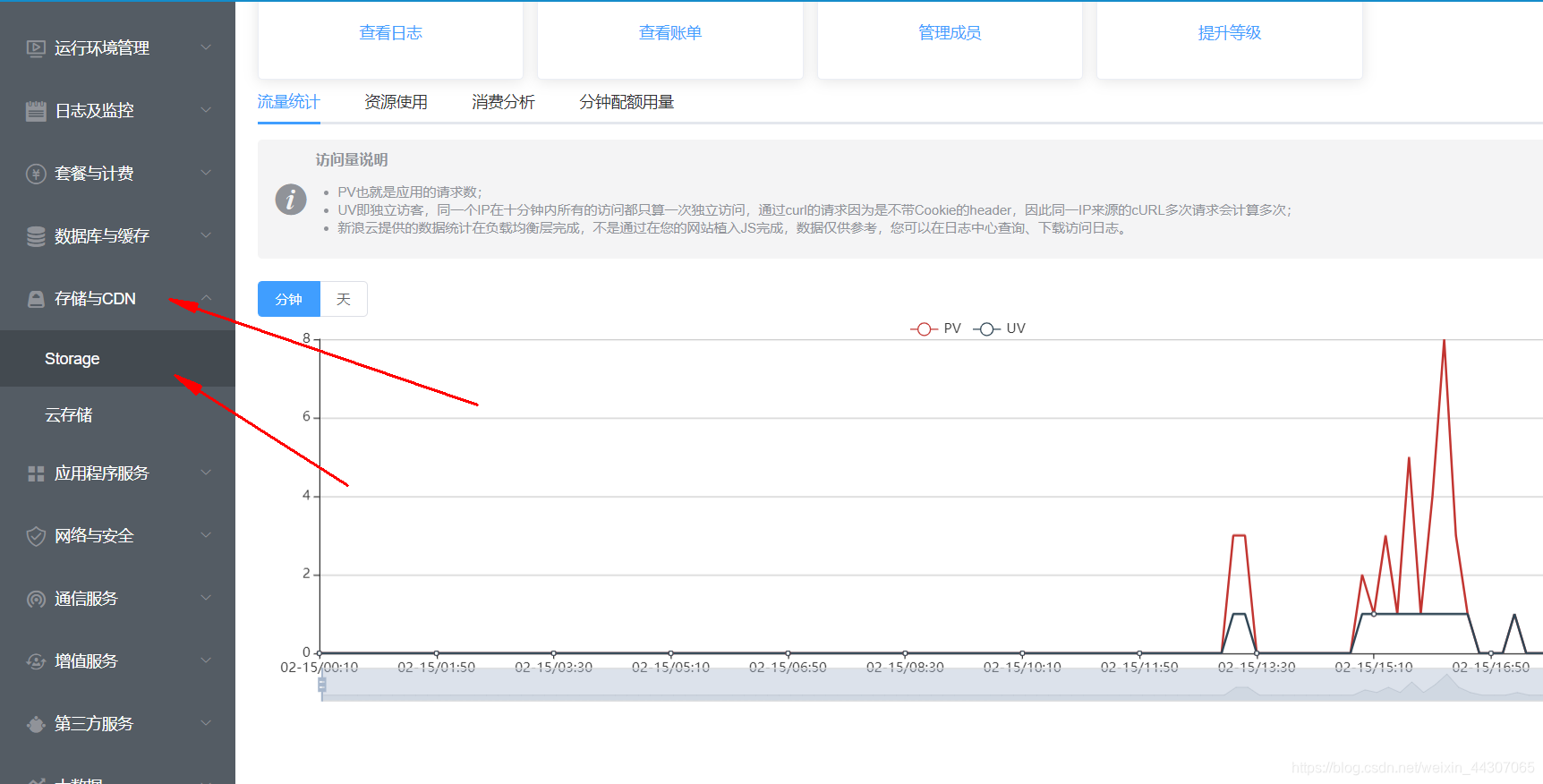Open the 资源使用 tab
Screen dimensions: 1543x784
coord(396,102)
